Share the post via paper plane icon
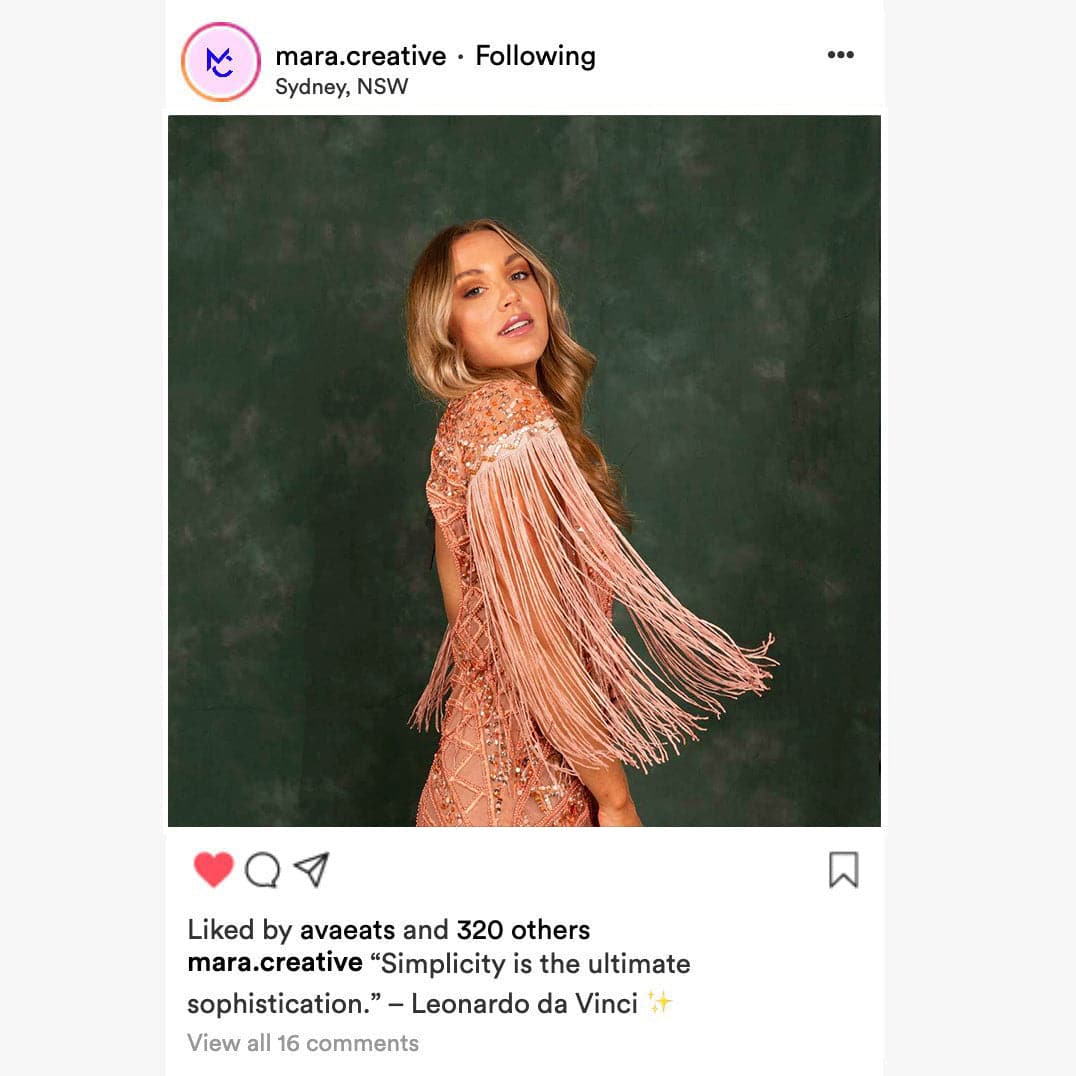The image size is (1076, 1076). pyautogui.click(x=312, y=869)
